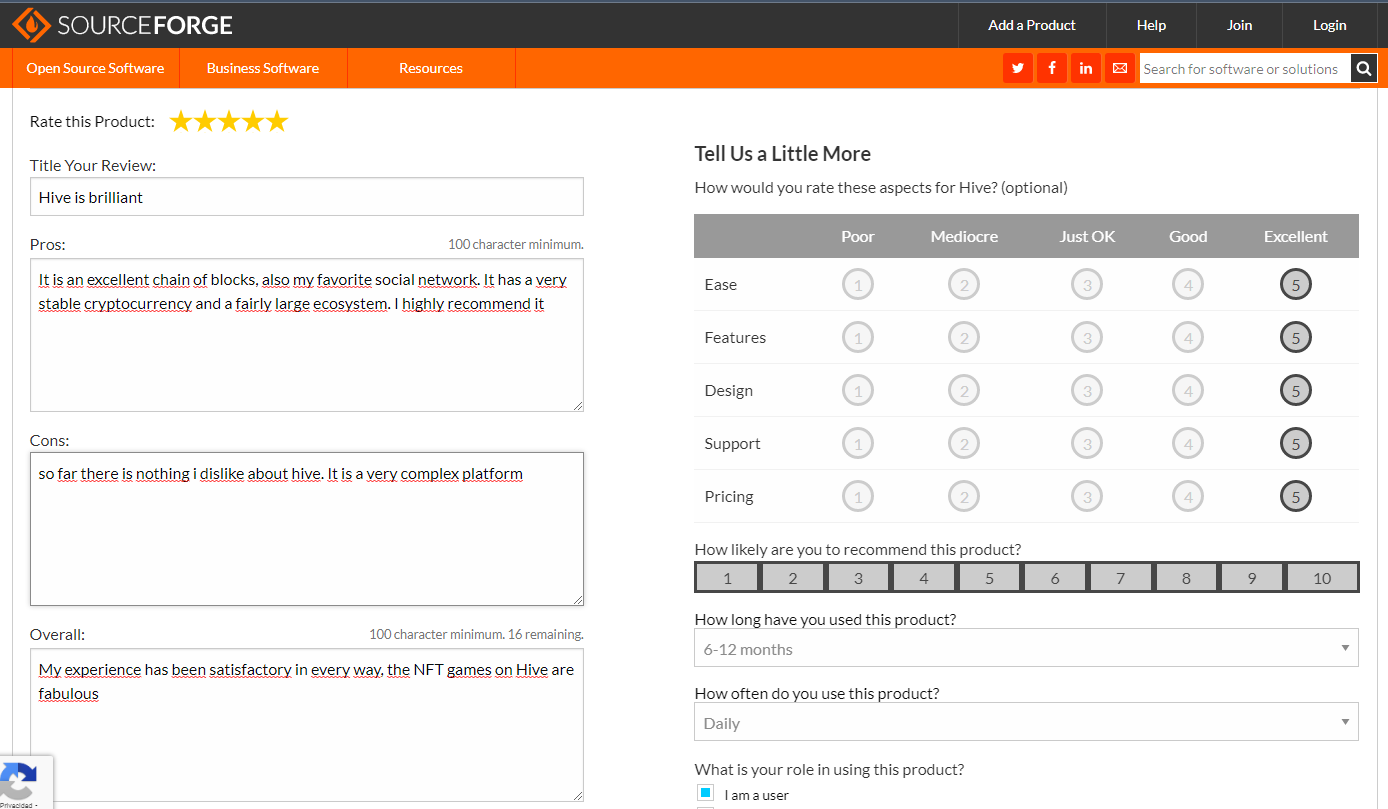
Task: Select the third rating star
Action: coord(229,121)
